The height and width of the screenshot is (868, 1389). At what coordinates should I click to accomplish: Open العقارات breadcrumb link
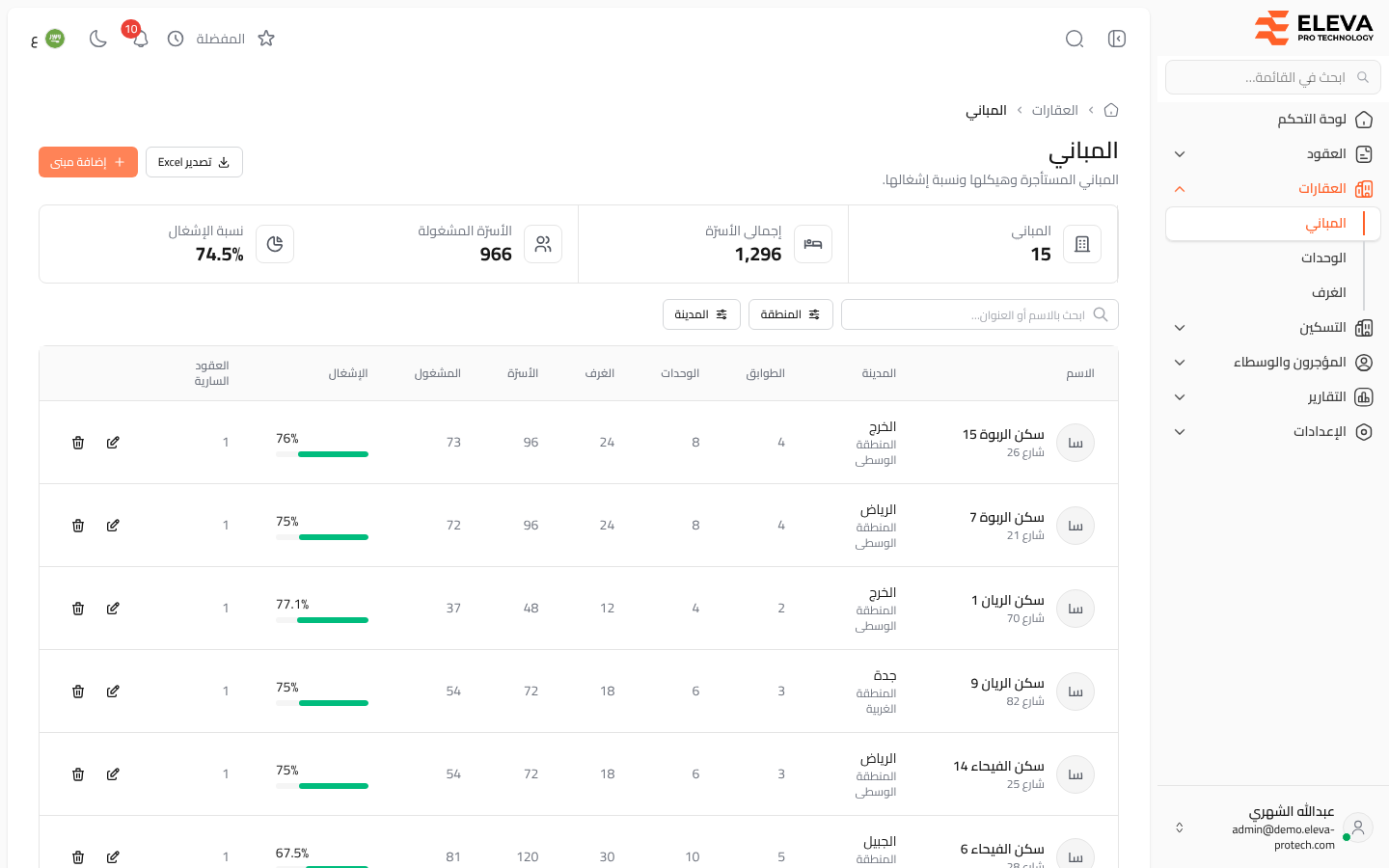click(x=1054, y=110)
